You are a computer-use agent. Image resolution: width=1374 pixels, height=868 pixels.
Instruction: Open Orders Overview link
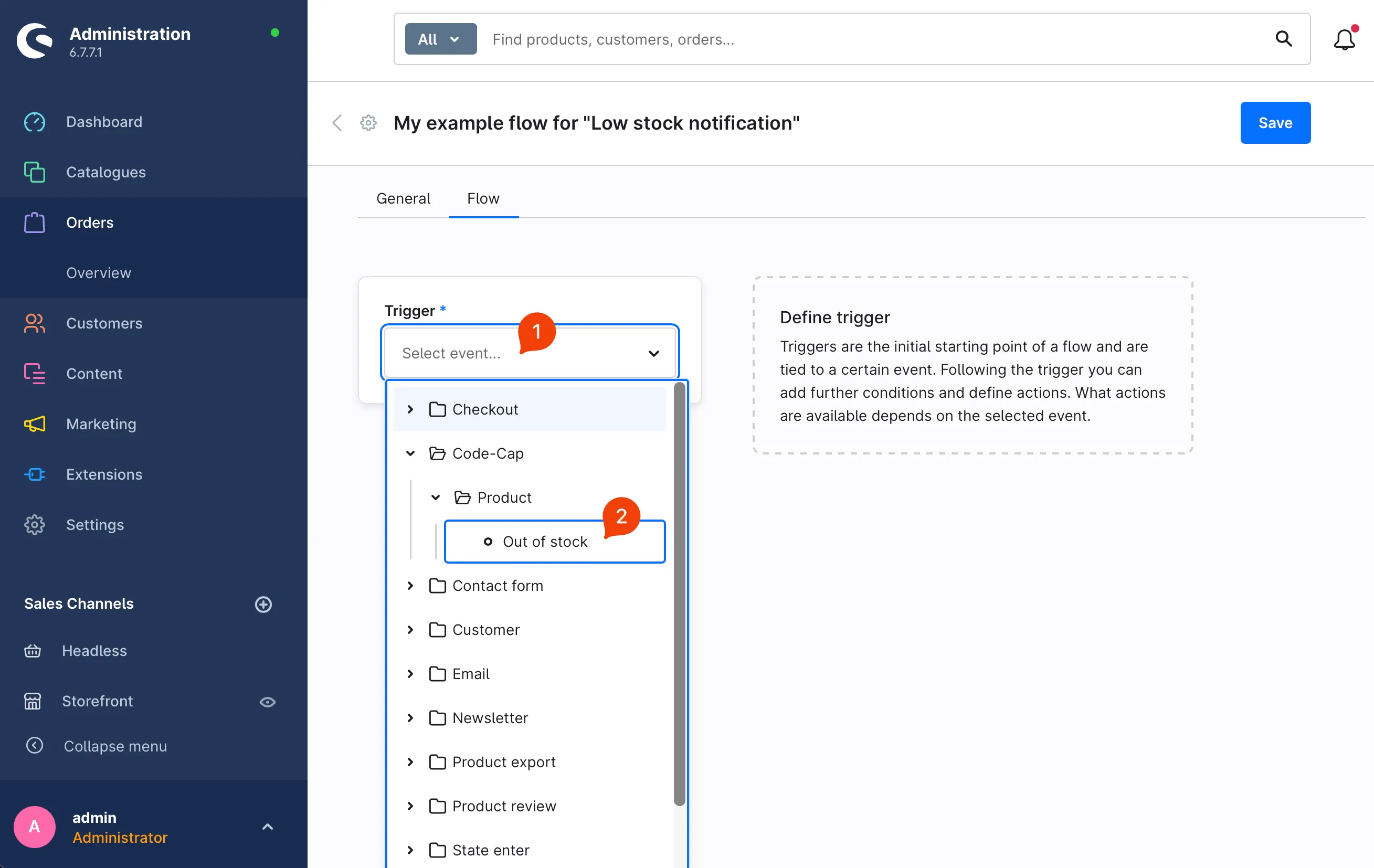[x=99, y=273]
